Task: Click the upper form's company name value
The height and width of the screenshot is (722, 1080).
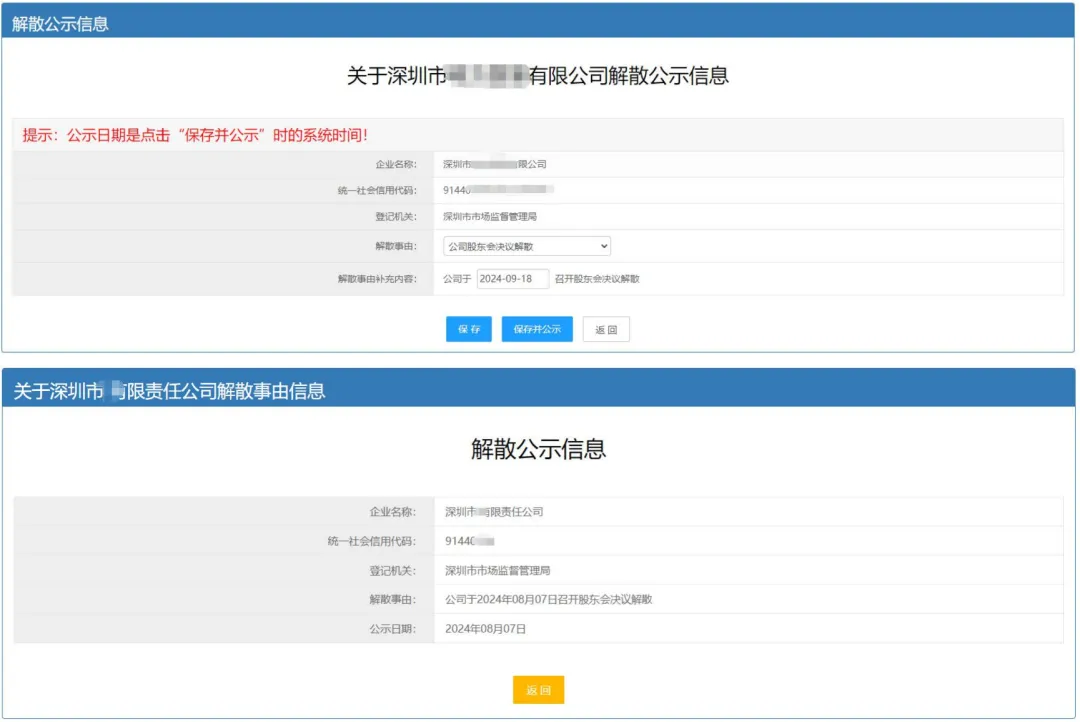Action: (x=495, y=164)
